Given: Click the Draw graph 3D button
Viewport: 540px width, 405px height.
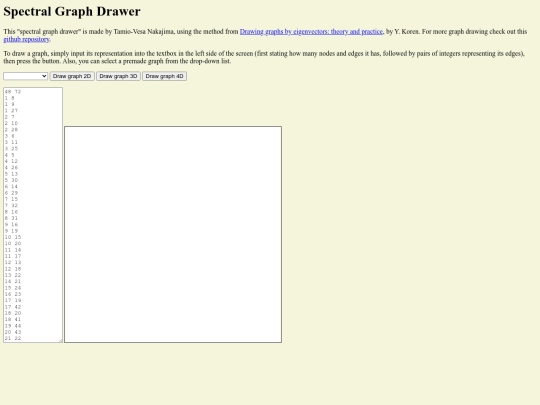Looking at the screenshot, I should (118, 76).
